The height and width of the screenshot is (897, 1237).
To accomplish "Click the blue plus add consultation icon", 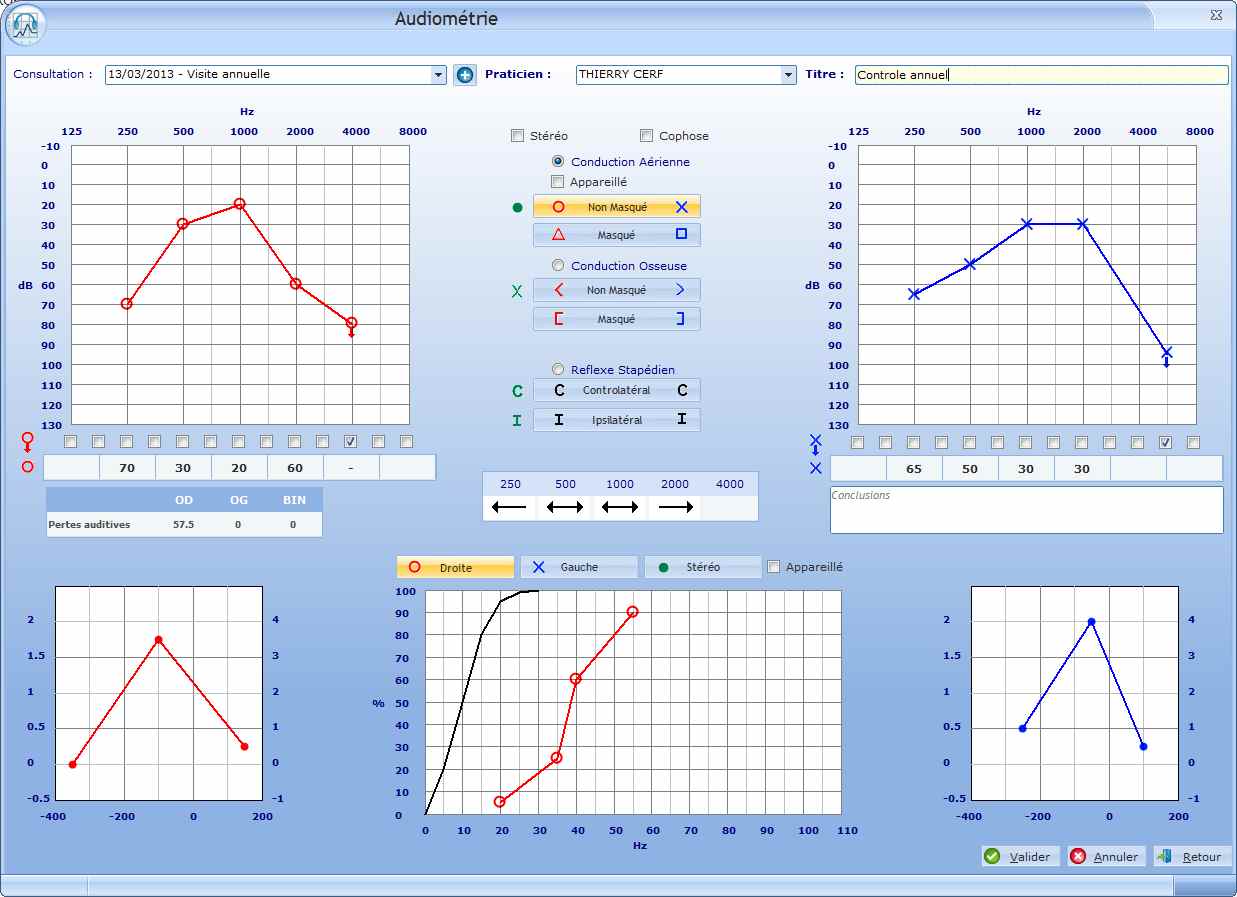I will coord(464,75).
